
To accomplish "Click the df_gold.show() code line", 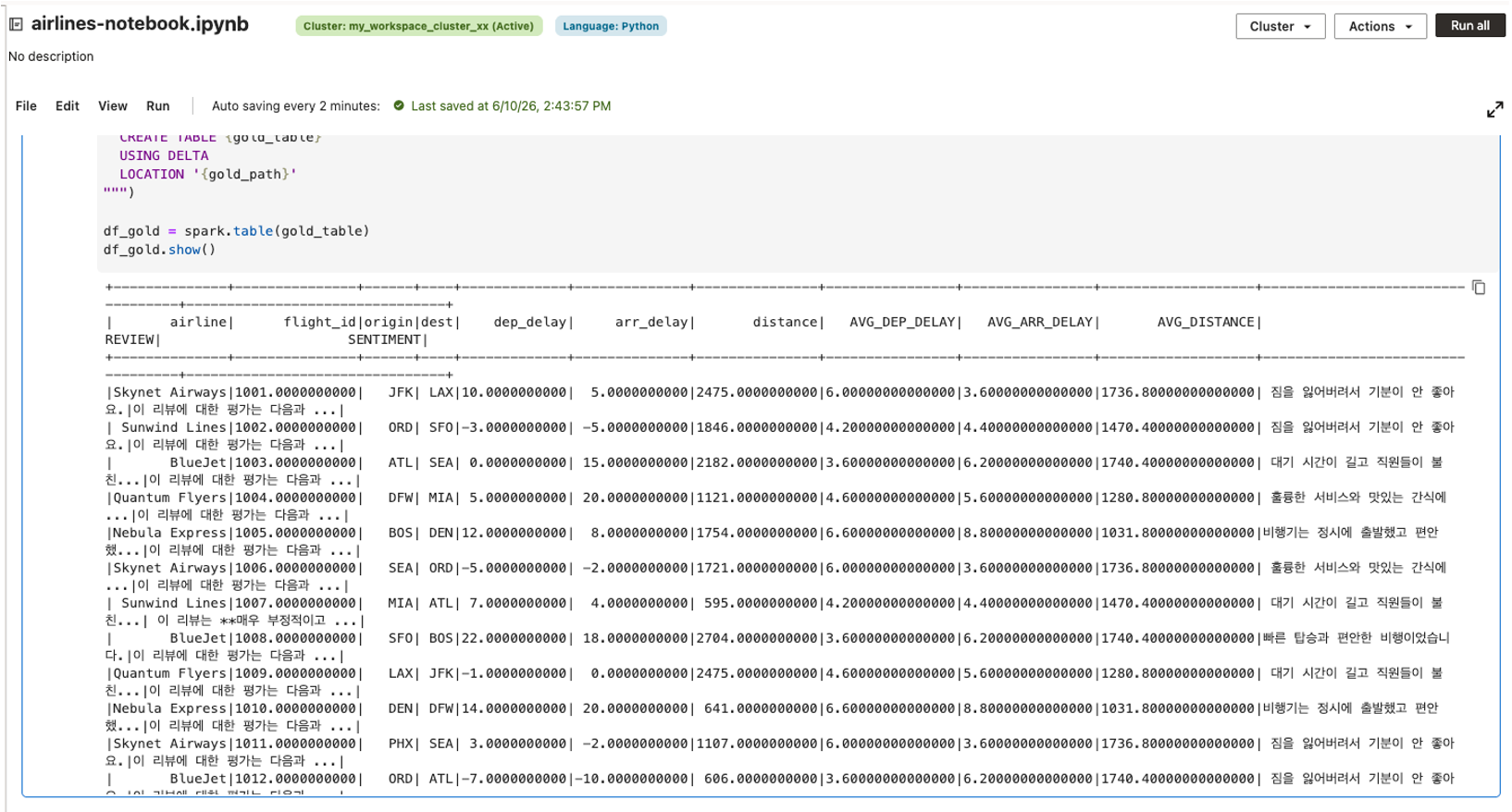I will tap(160, 250).
